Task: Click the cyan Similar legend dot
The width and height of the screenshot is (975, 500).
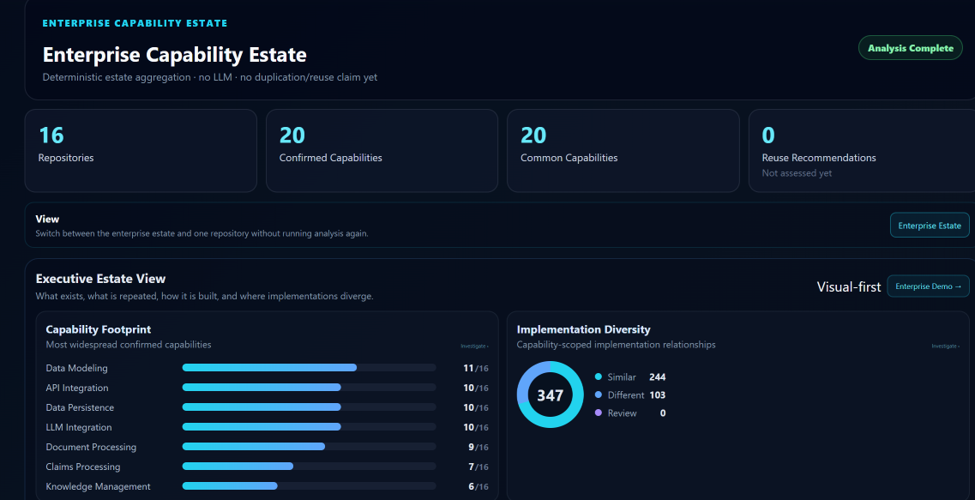Action: (598, 377)
